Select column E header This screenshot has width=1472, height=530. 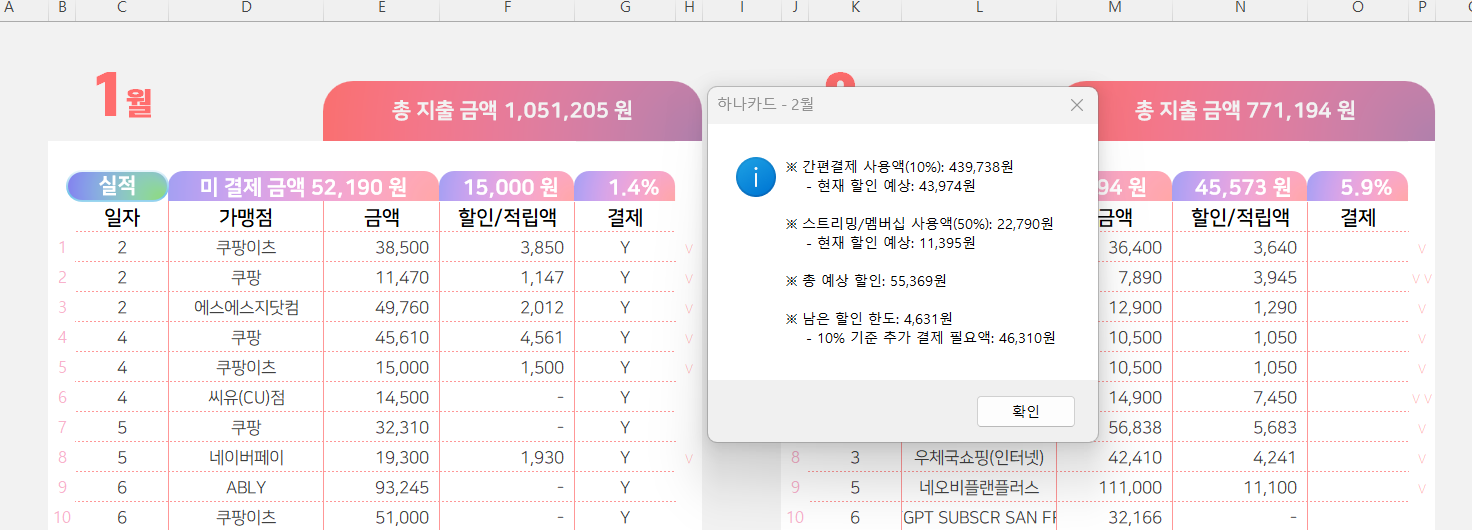pyautogui.click(x=381, y=8)
